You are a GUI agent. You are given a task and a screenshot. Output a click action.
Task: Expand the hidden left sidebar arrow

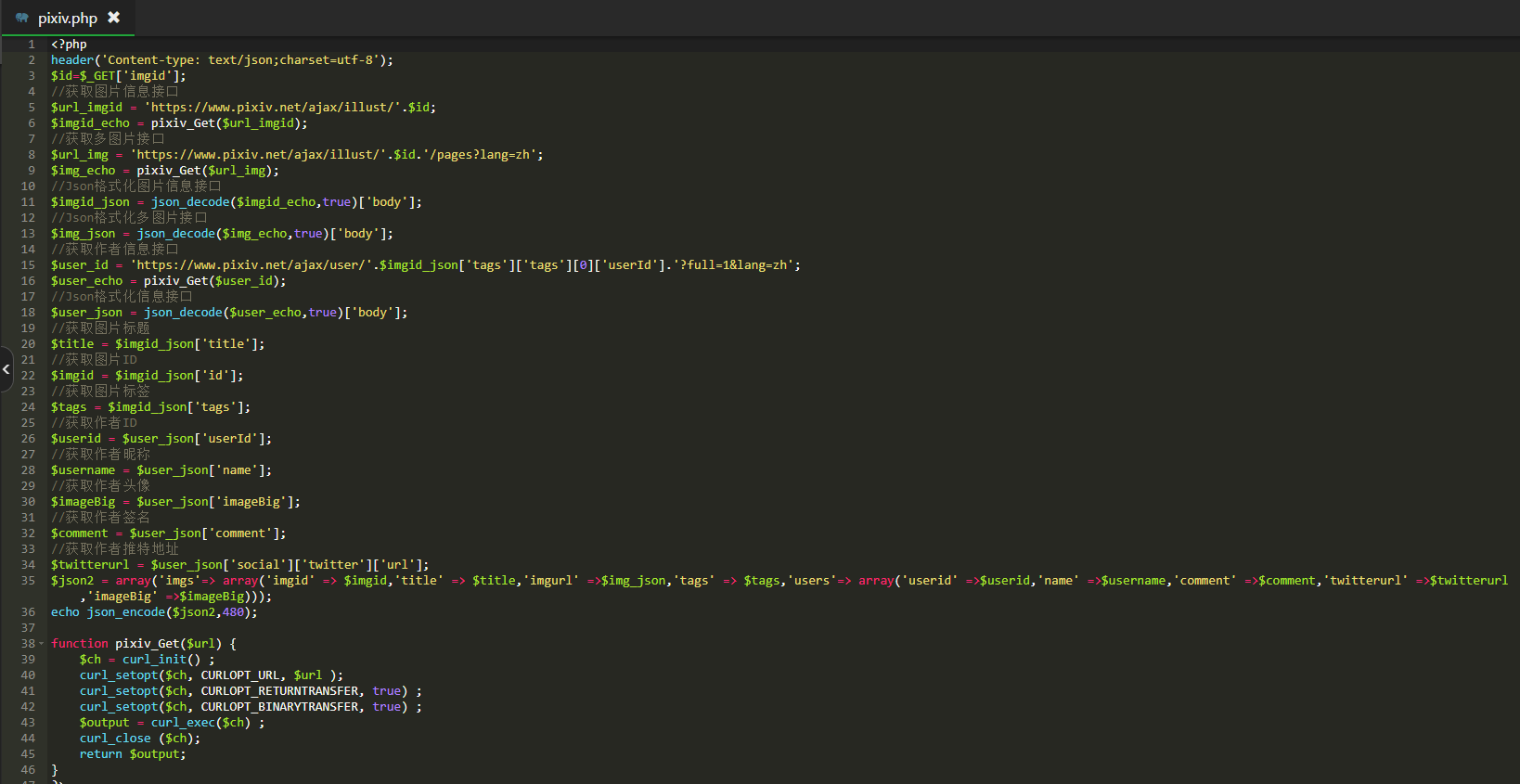coord(6,369)
